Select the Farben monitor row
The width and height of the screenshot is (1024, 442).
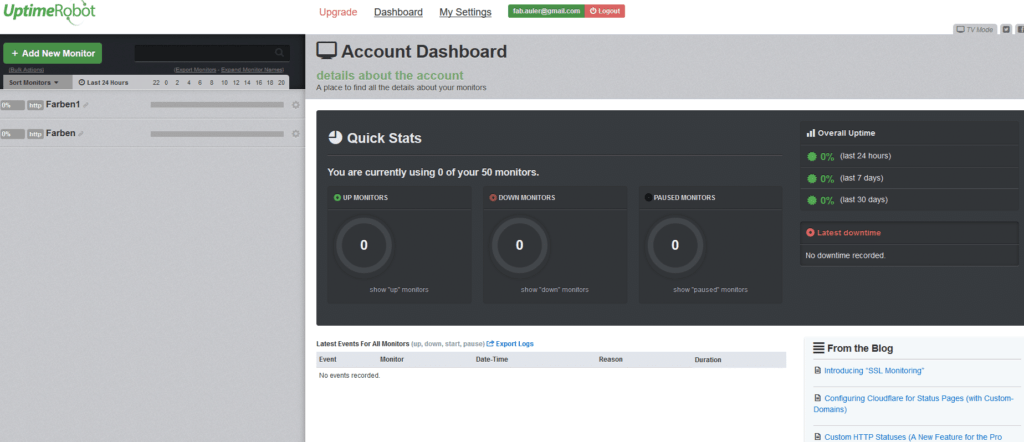click(152, 133)
